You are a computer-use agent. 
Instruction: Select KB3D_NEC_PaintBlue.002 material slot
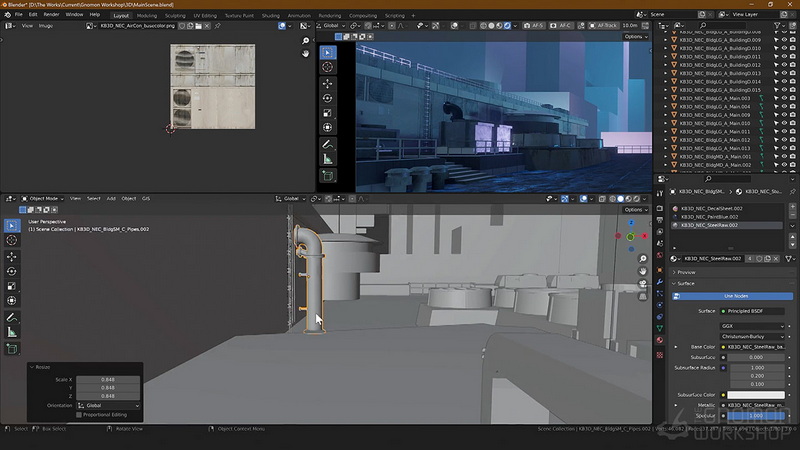[x=727, y=217]
